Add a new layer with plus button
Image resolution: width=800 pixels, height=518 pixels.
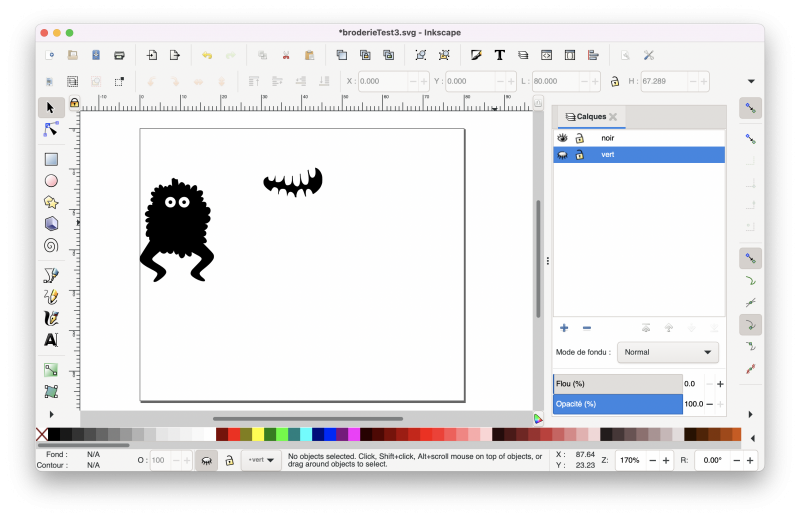coord(564,328)
